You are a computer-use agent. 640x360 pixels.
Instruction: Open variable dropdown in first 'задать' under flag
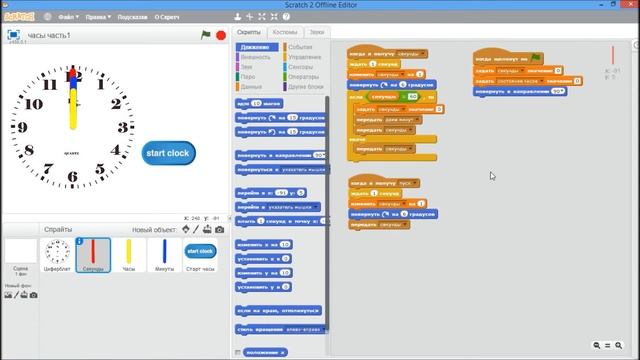522,71
